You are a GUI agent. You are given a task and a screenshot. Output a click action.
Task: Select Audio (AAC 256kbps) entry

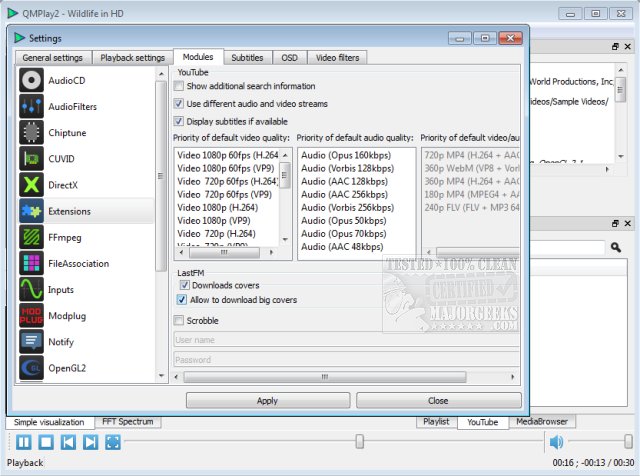point(344,194)
